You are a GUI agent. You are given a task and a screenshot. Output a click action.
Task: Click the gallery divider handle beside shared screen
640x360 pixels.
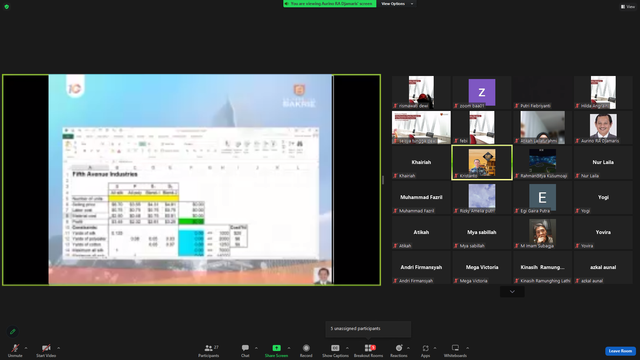pos(383,180)
